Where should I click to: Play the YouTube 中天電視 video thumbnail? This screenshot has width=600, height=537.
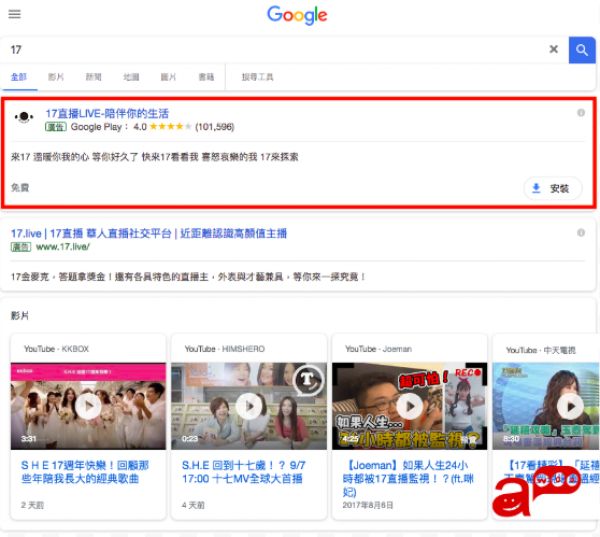click(x=546, y=406)
